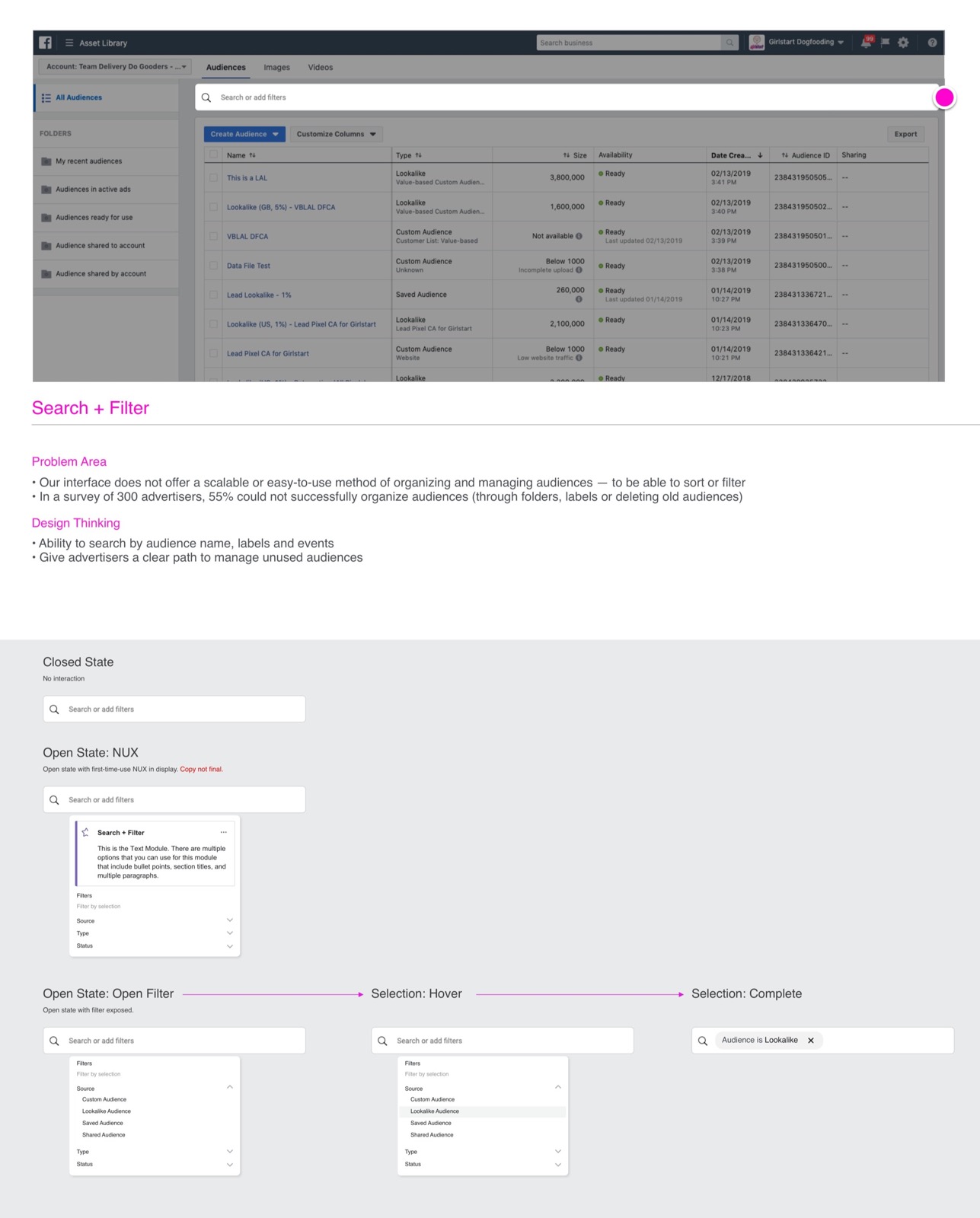
Task: Switch to the Images tab
Action: coord(277,68)
